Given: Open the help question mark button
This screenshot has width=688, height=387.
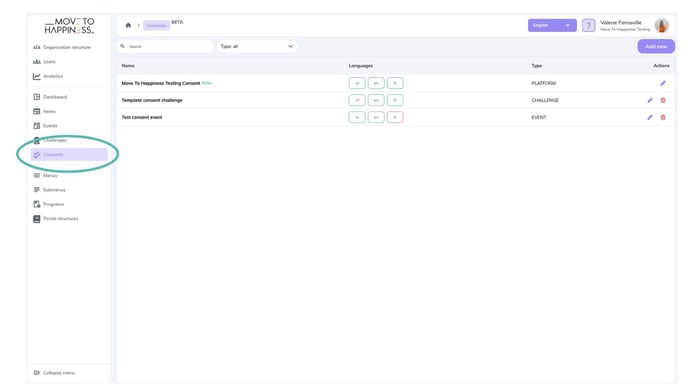Looking at the screenshot, I should coord(588,25).
